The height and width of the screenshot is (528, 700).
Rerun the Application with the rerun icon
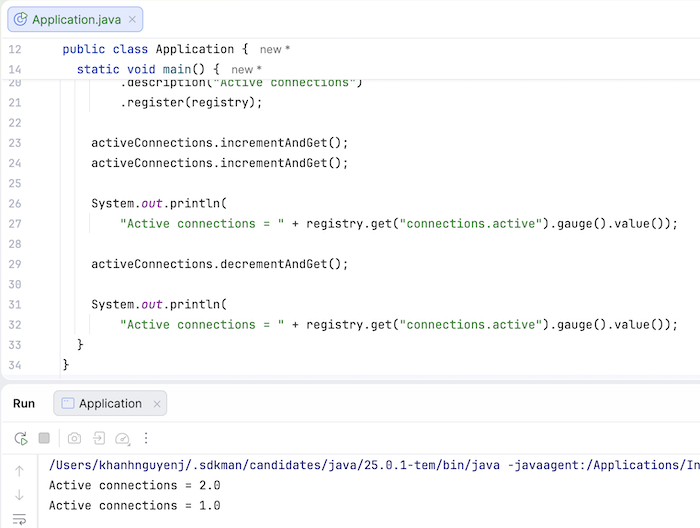click(x=20, y=438)
